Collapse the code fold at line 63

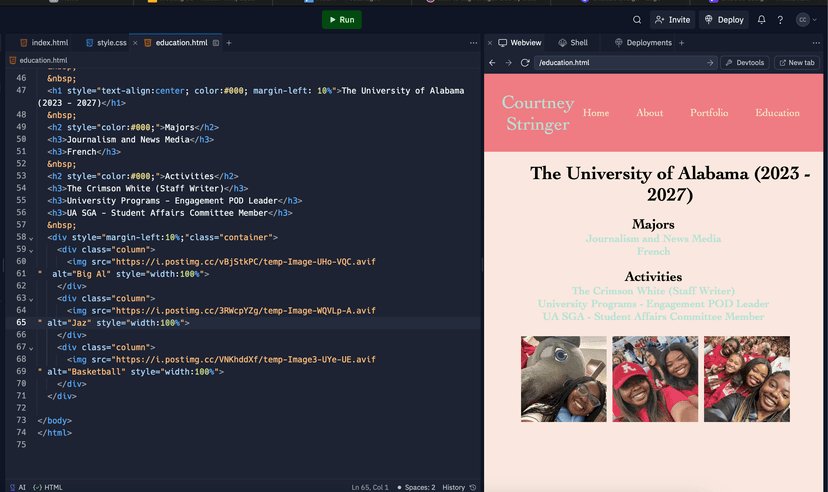(x=31, y=298)
